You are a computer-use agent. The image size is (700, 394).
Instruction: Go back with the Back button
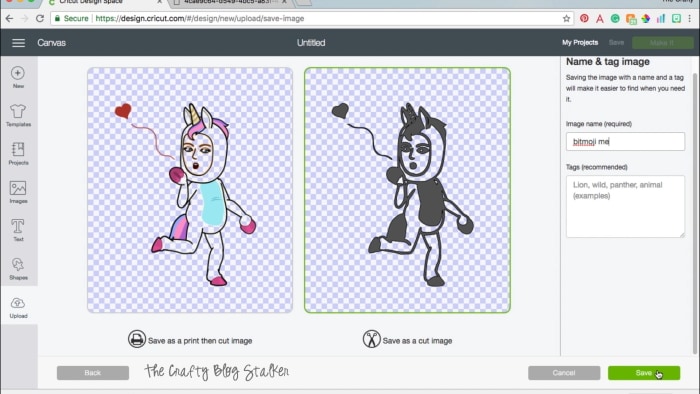point(93,373)
